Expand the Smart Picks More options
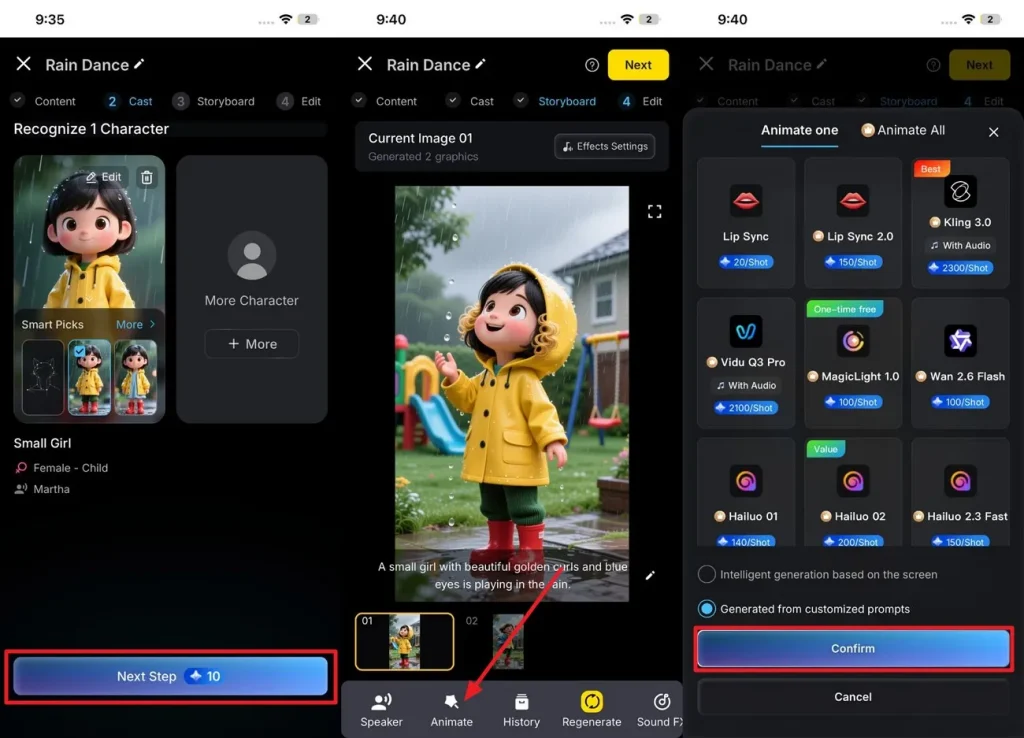1024x738 pixels. [132, 324]
